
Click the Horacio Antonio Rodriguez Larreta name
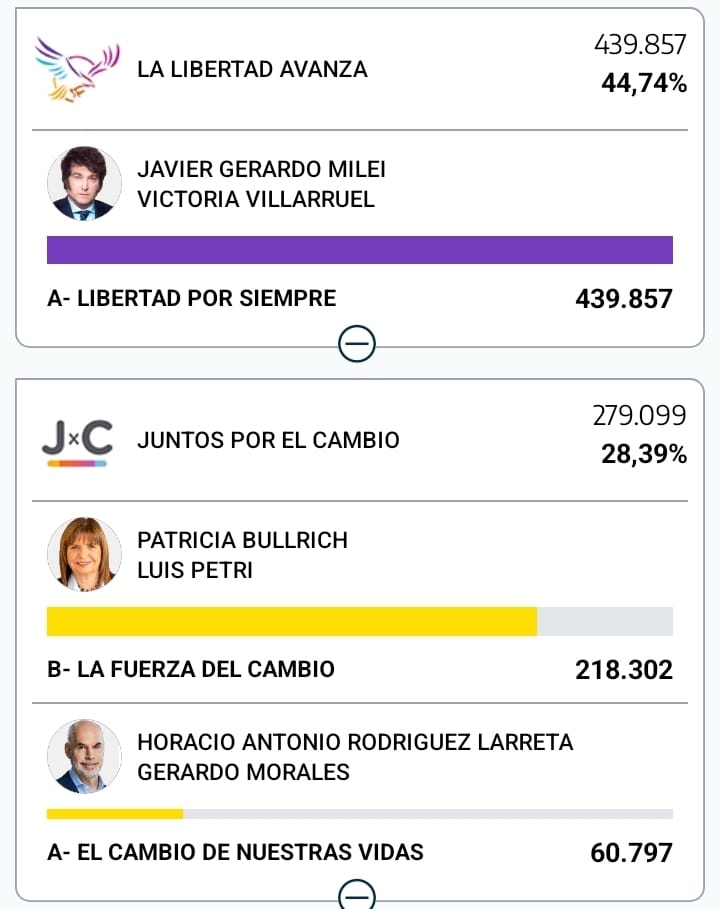355,742
